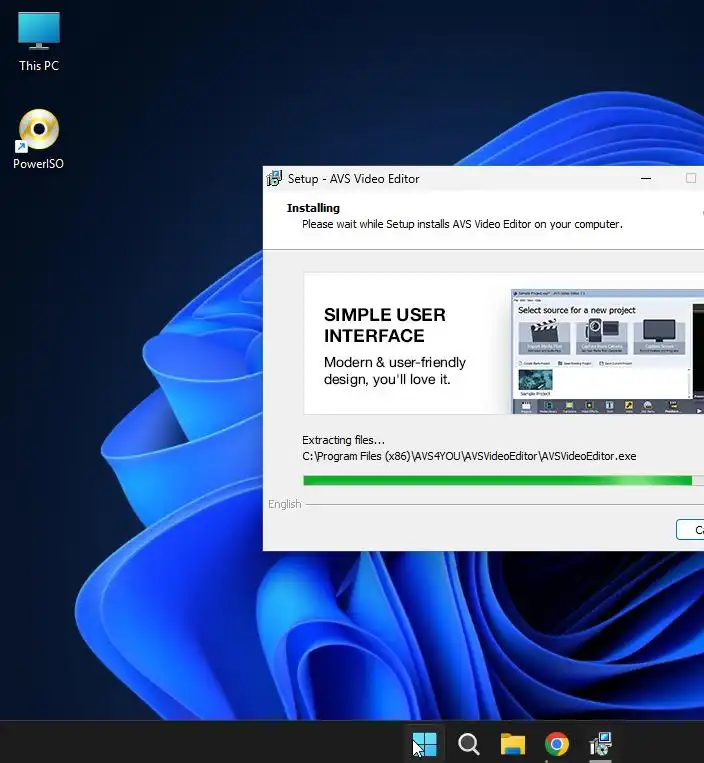704x763 pixels.
Task: Click the AVSVideoEditor.exe file path text
Action: (469, 456)
